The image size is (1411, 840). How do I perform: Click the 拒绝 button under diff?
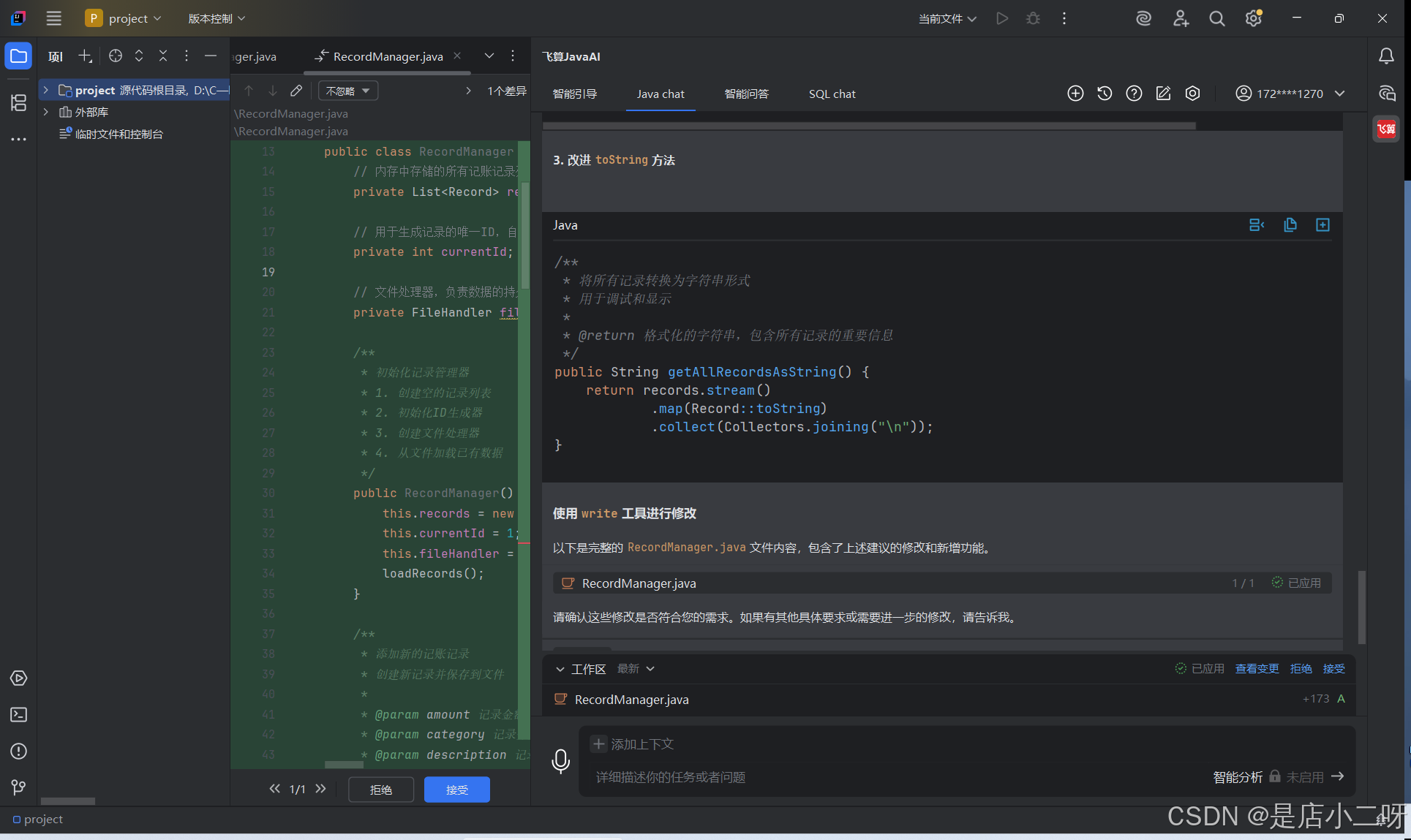click(x=381, y=790)
